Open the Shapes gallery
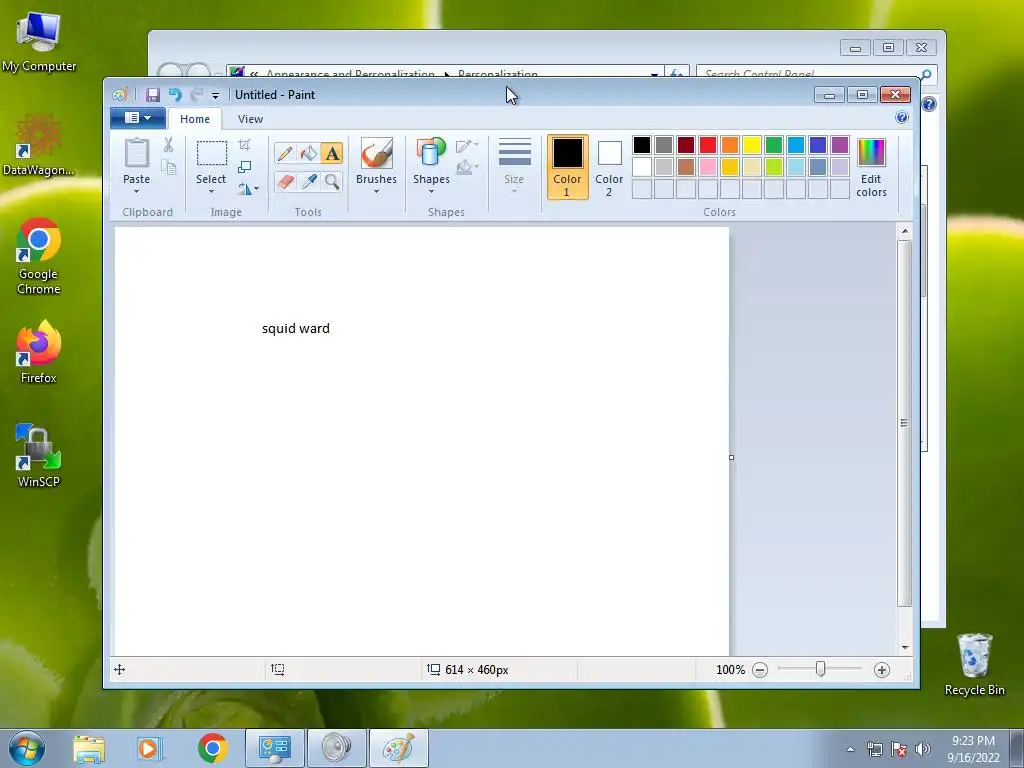The height and width of the screenshot is (768, 1024). pyautogui.click(x=431, y=167)
